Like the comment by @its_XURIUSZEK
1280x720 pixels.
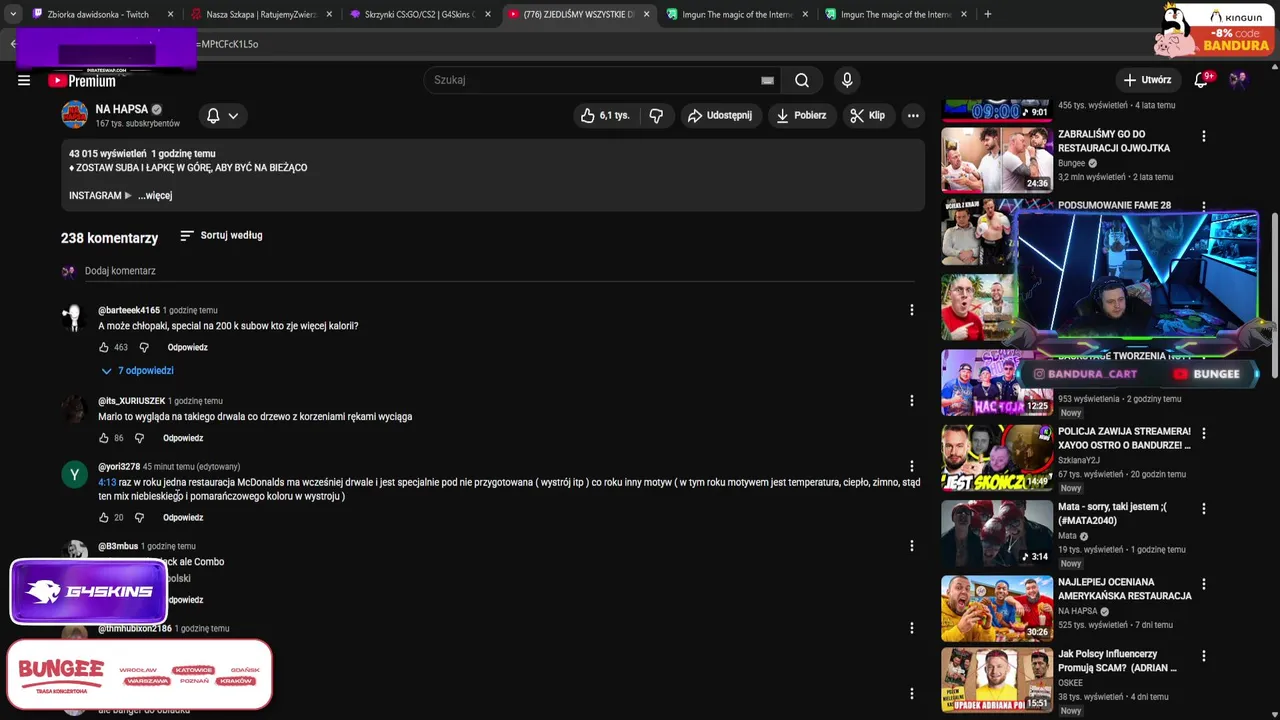104,438
